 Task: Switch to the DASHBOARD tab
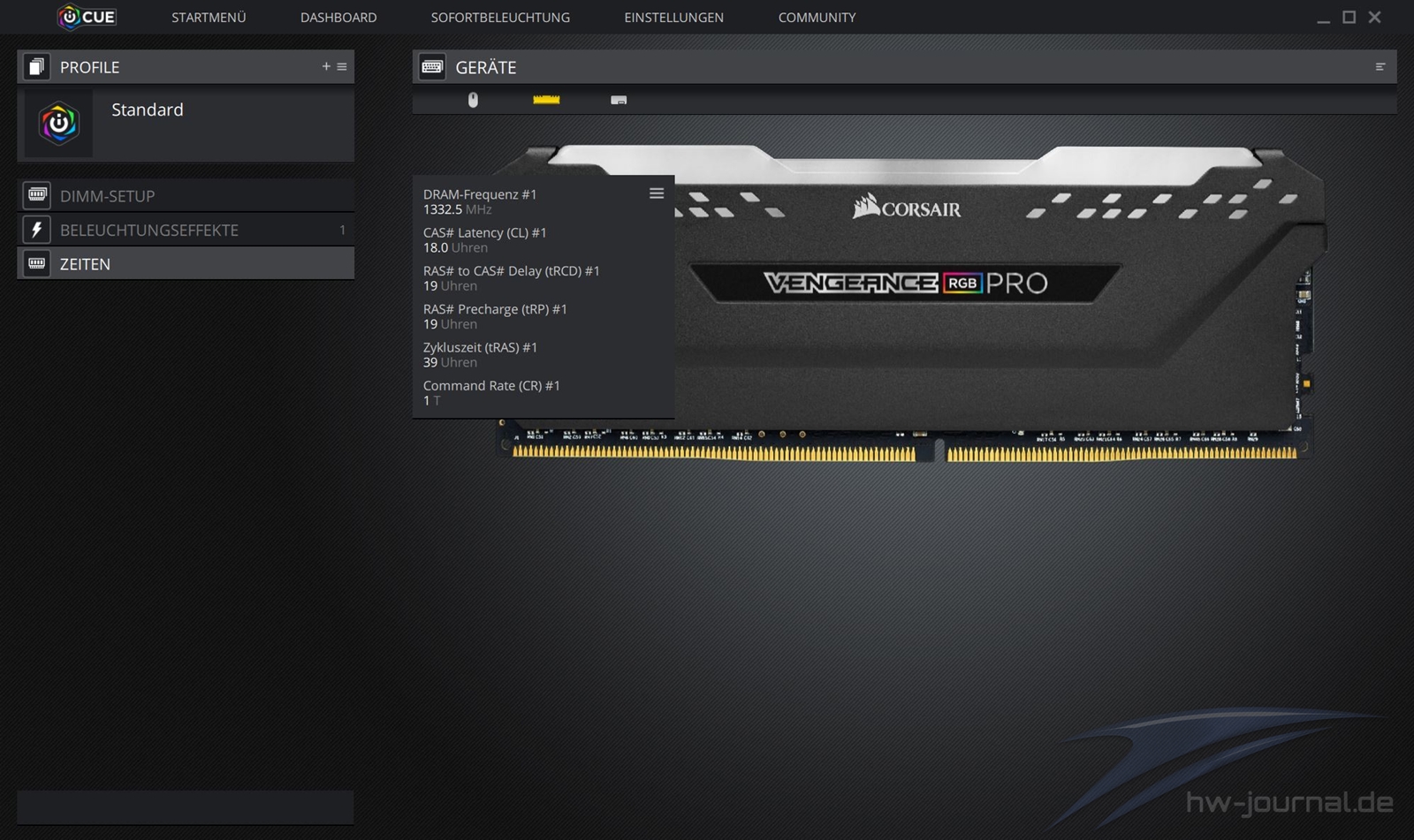338,18
